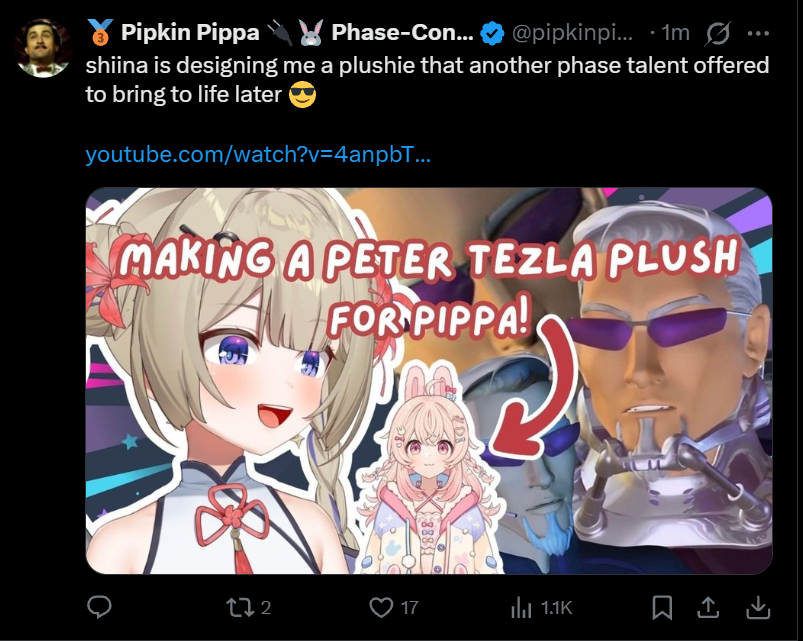Image resolution: width=803 pixels, height=641 pixels.
Task: Click the download arrow icon
Action: [758, 608]
